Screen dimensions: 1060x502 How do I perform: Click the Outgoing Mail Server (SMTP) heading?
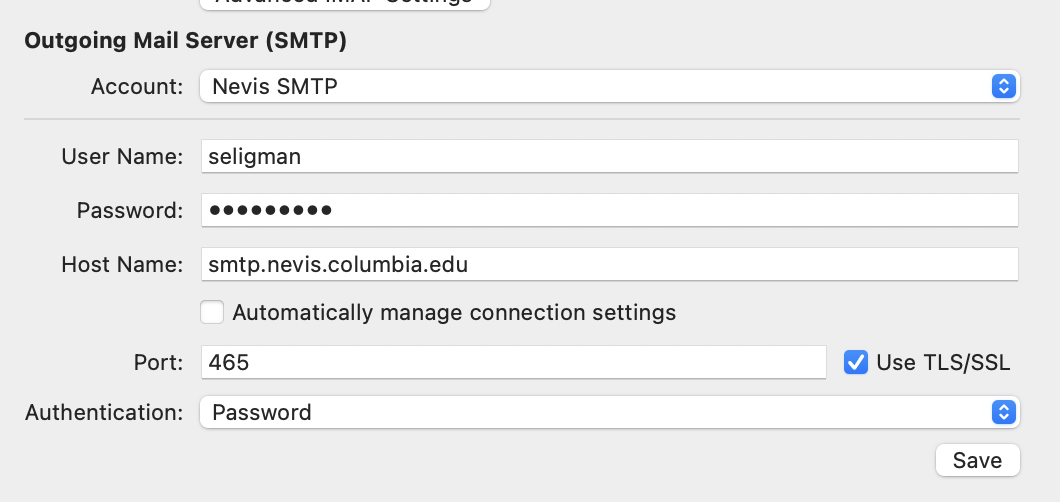(185, 41)
